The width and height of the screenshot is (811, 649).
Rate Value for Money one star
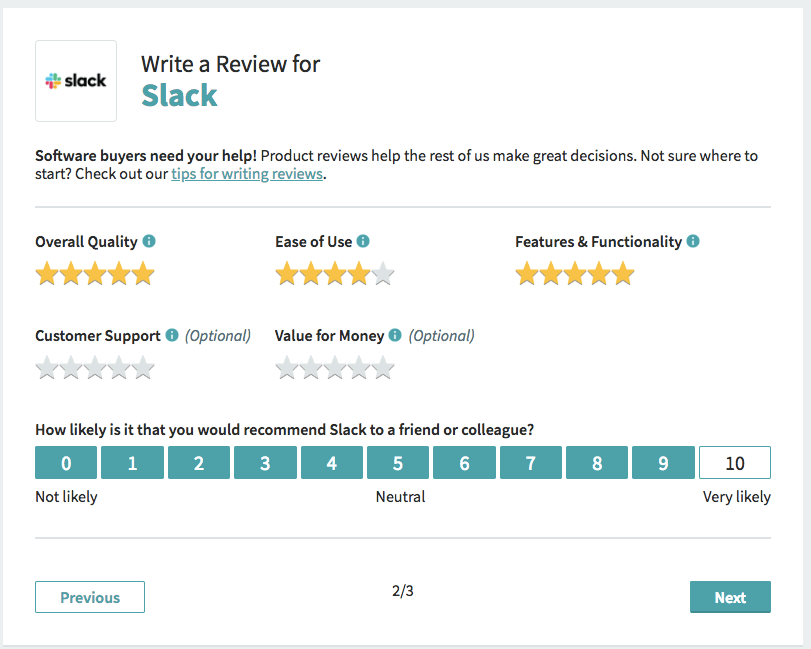pyautogui.click(x=287, y=368)
